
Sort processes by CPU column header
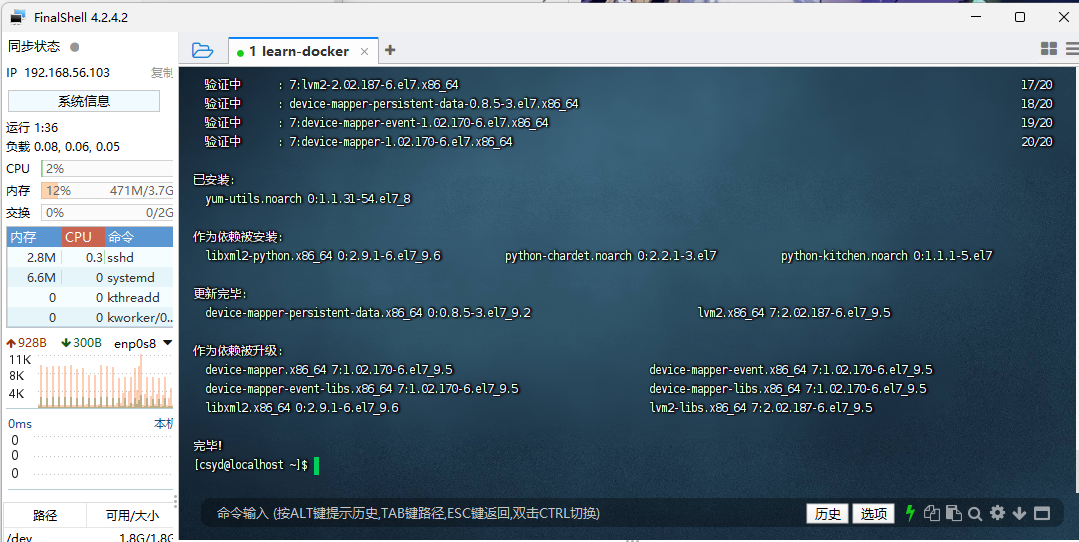[x=78, y=237]
